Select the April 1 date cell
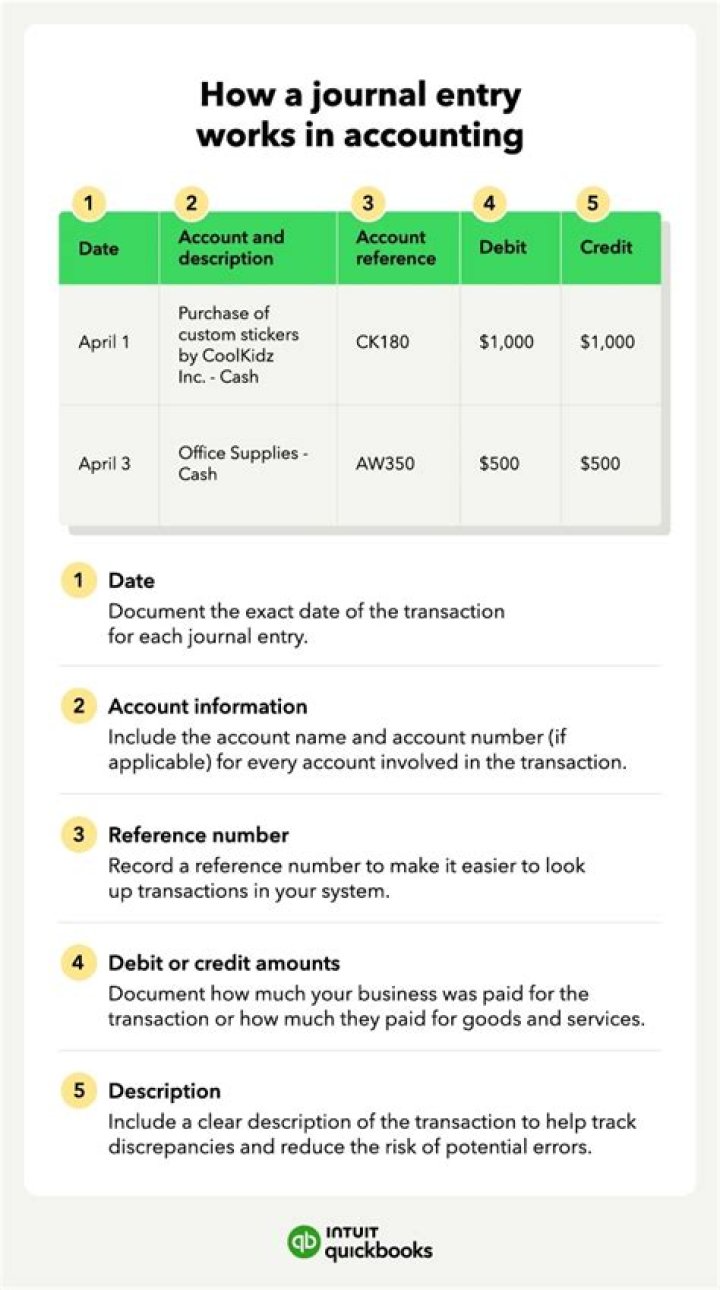The height and width of the screenshot is (1290, 720). [x=104, y=342]
